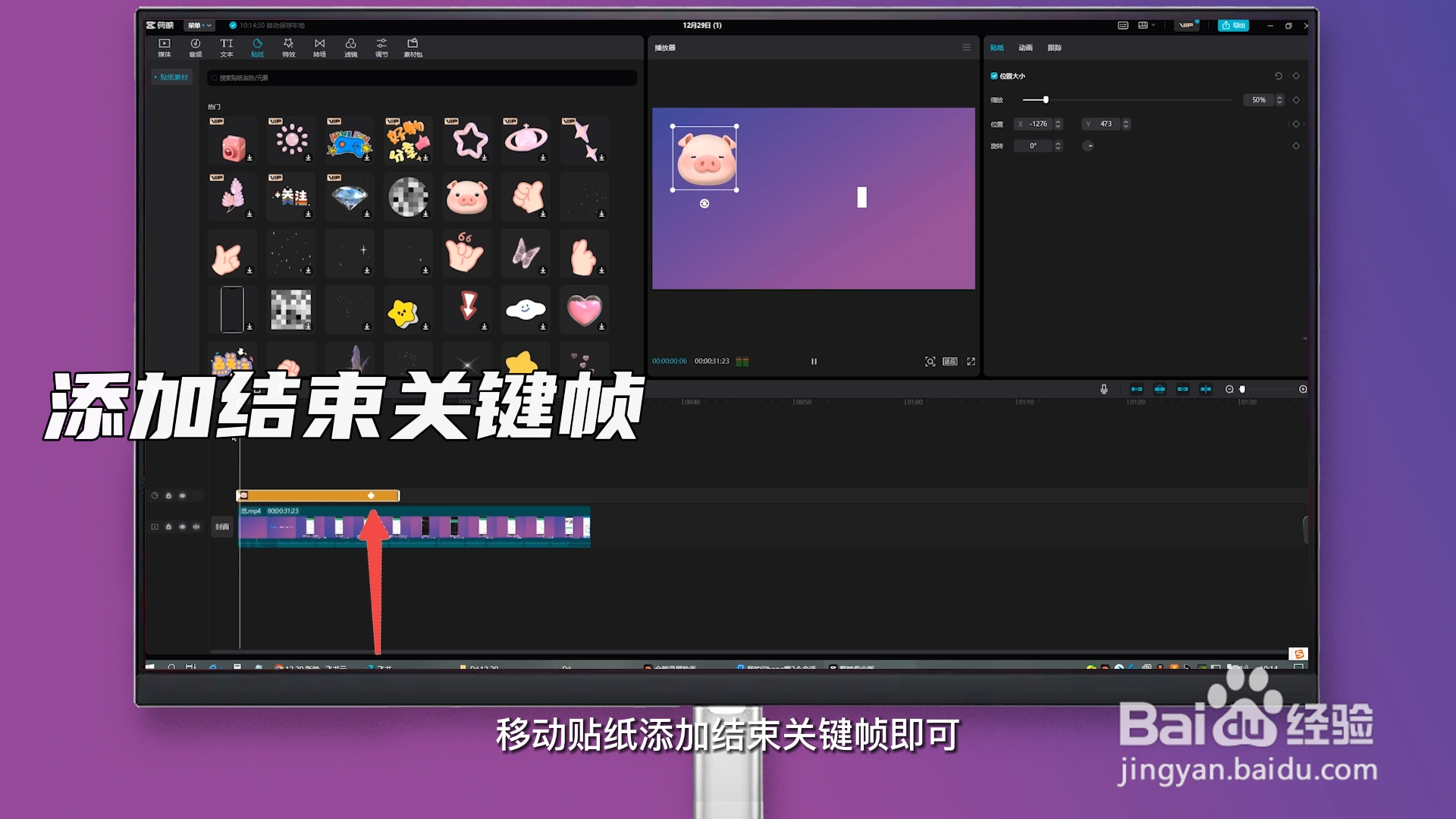1456x819 pixels.
Task: Toggle lock on the main video track
Action: coord(168,526)
